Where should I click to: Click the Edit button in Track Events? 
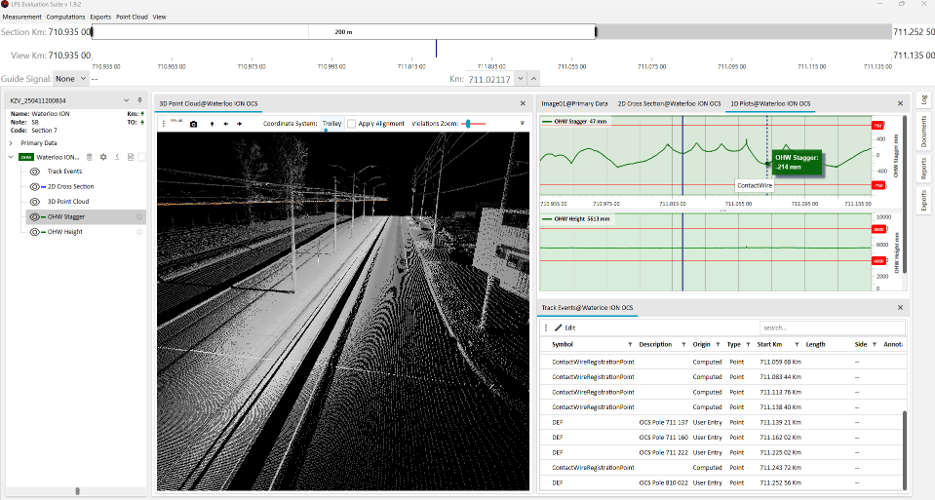coord(565,328)
